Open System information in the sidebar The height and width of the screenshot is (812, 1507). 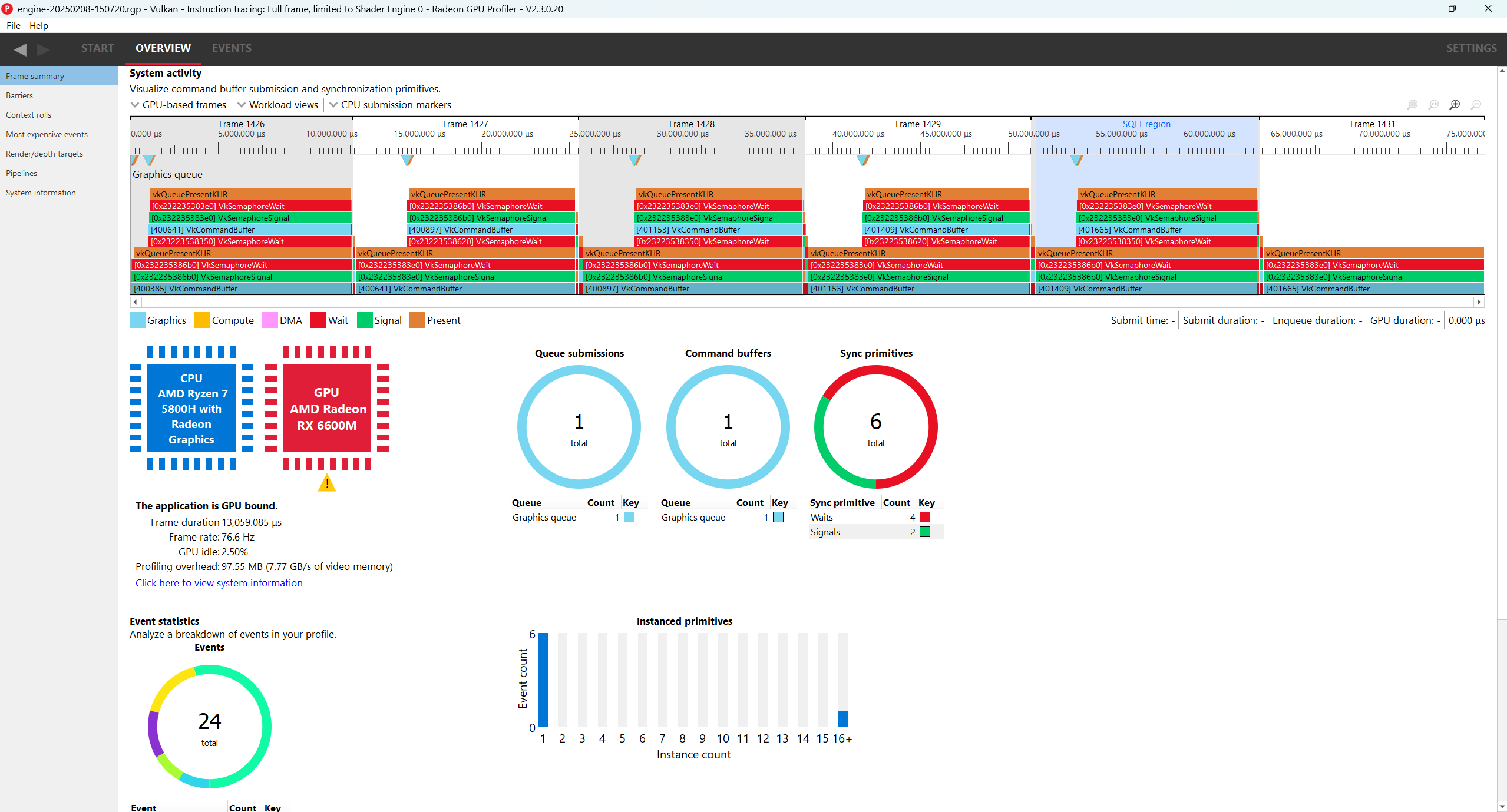coord(59,193)
